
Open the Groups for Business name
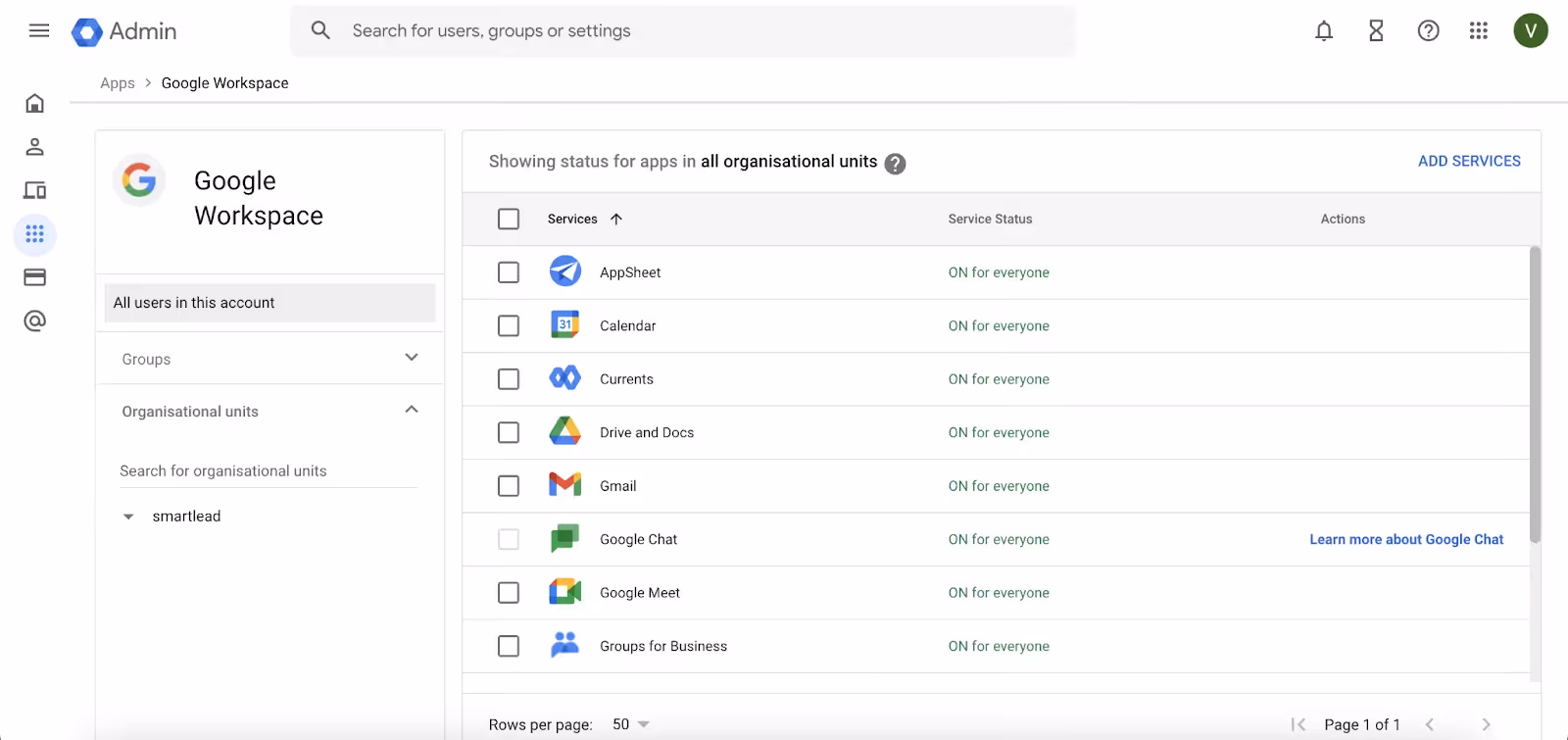(663, 646)
